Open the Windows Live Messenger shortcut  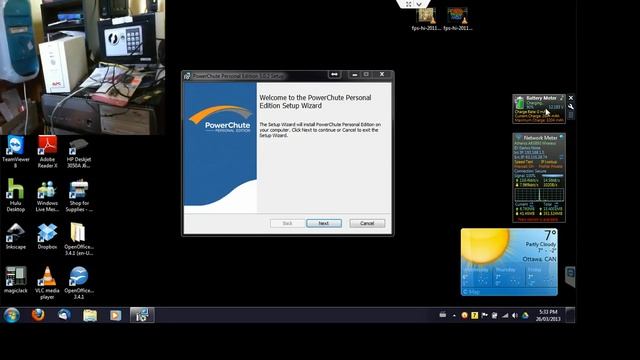coord(47,196)
